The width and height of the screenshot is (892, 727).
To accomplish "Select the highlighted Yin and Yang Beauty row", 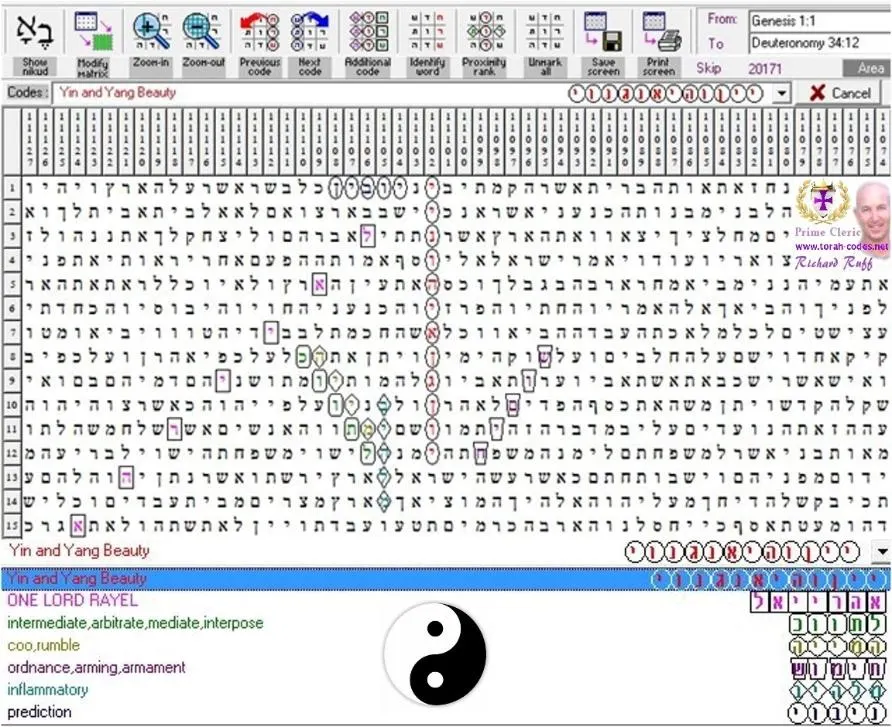I will (445, 579).
